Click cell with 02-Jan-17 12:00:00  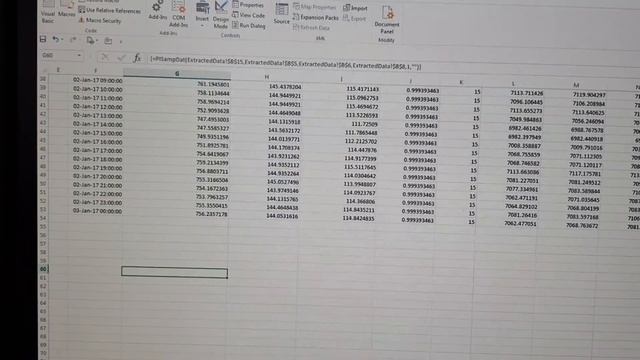[98, 107]
